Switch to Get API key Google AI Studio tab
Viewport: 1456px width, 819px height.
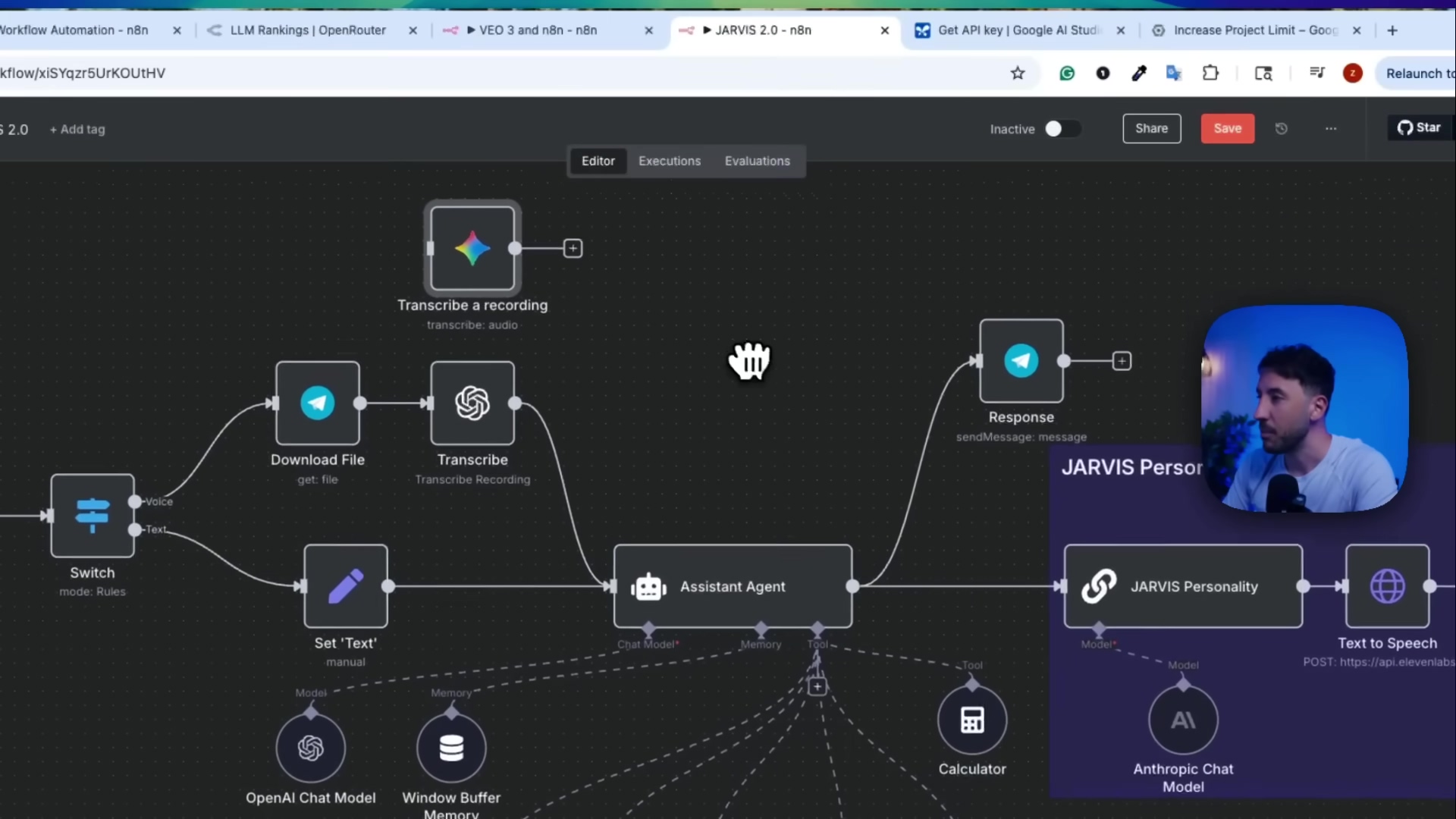click(x=1018, y=30)
